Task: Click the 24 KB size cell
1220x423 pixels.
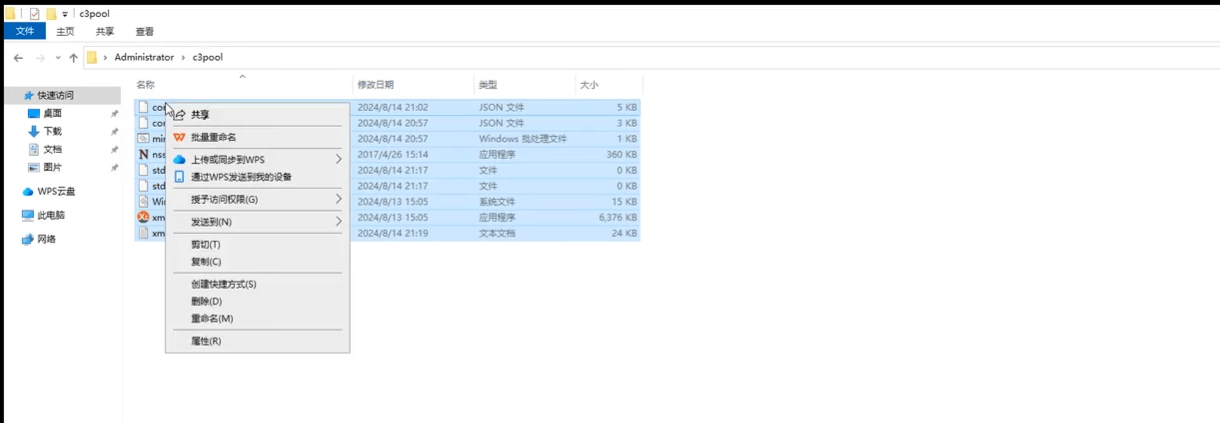Action: coord(624,233)
